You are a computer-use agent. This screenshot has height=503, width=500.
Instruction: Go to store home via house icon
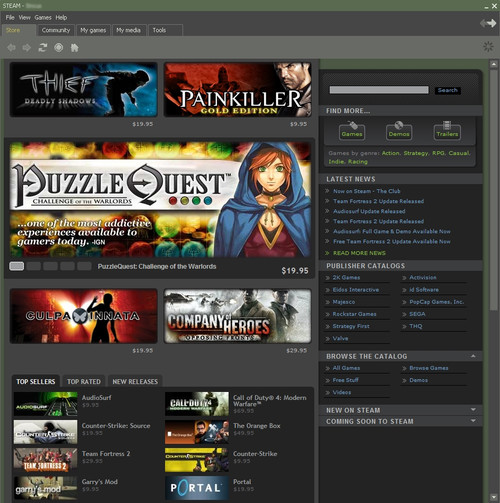coord(74,48)
